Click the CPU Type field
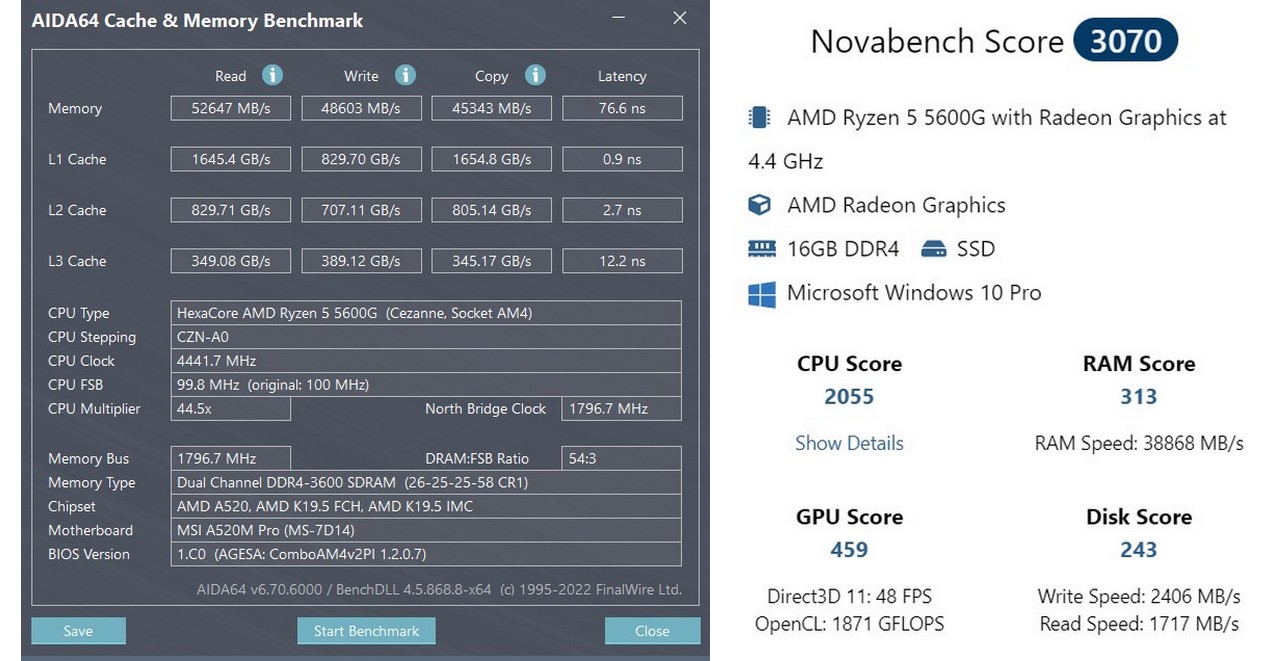Screen dimensions: 1280x661 [427, 313]
